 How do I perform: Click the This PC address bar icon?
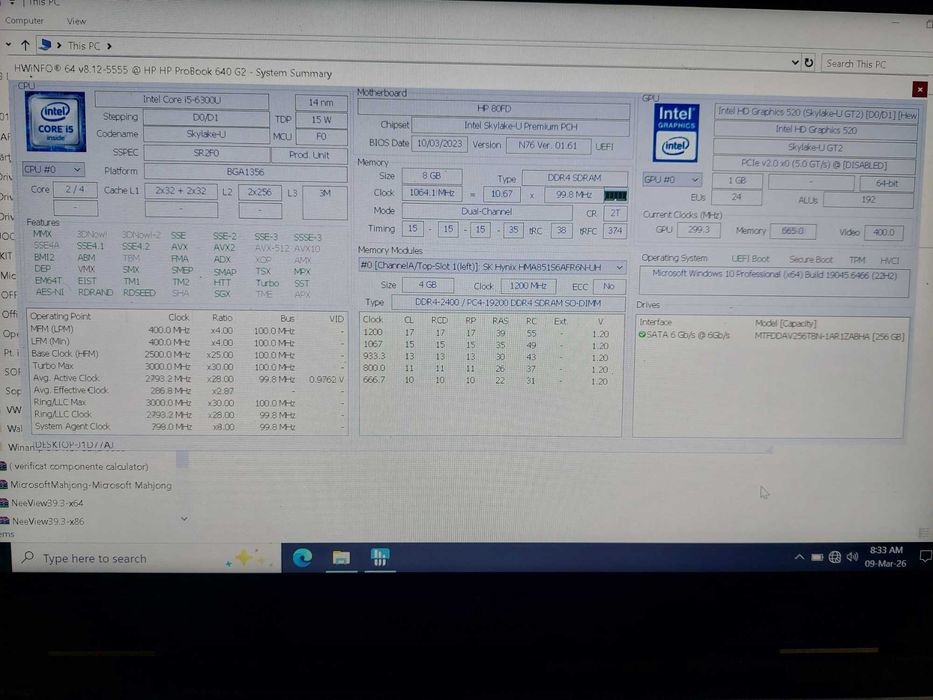pyautogui.click(x=45, y=45)
